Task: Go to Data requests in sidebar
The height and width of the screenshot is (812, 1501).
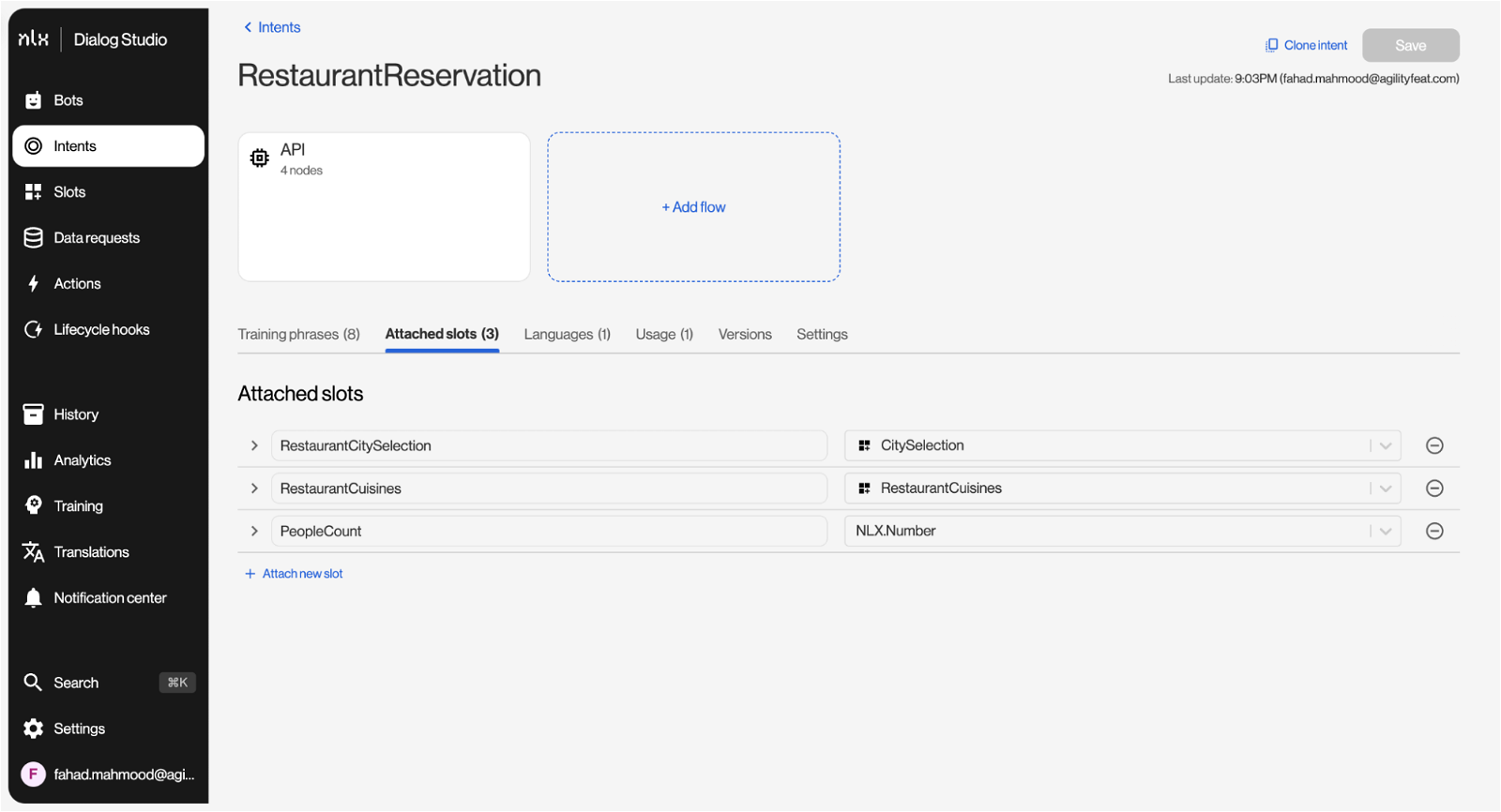Action: 96,238
